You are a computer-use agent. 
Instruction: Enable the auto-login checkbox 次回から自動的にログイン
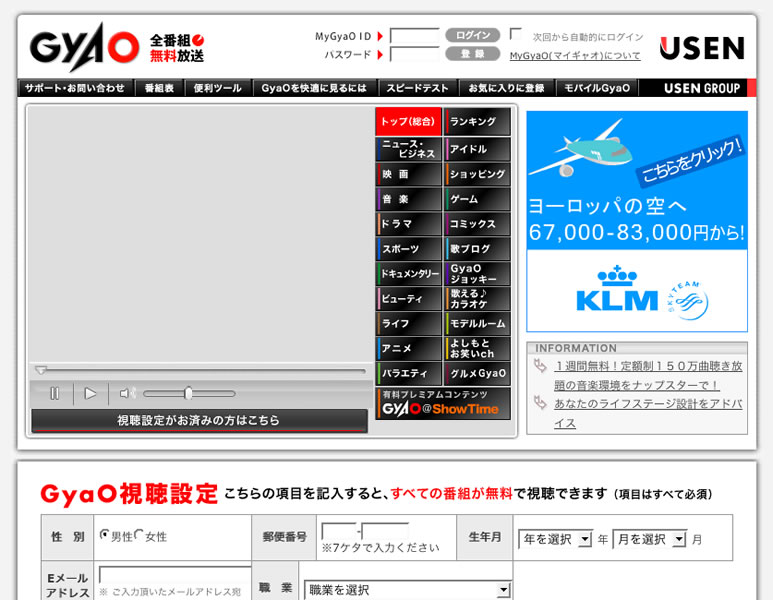click(516, 34)
